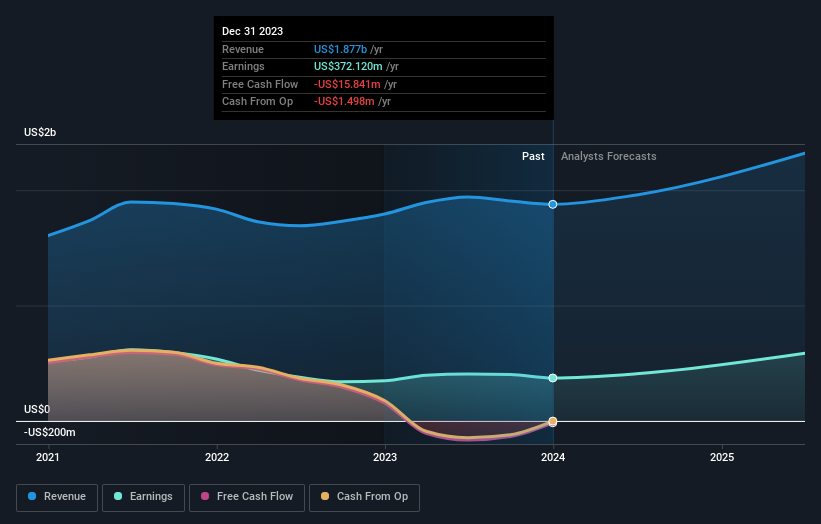821x524 pixels.
Task: Click the Cash From Op label in tooltip
Action: [257, 102]
